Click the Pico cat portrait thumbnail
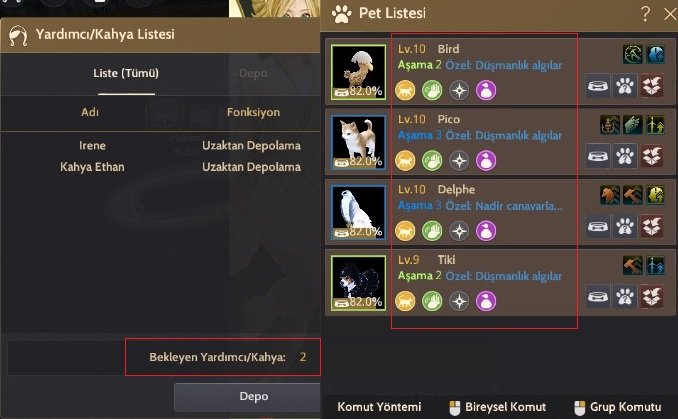 358,142
